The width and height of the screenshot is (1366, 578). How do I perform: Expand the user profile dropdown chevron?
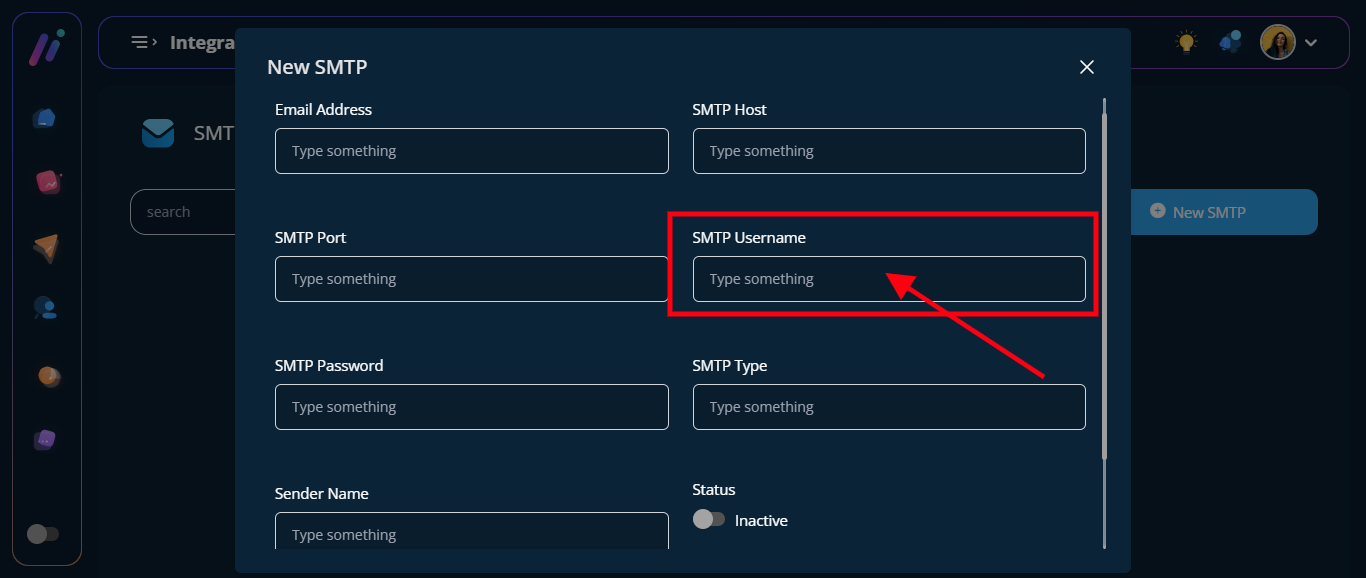click(x=1312, y=43)
